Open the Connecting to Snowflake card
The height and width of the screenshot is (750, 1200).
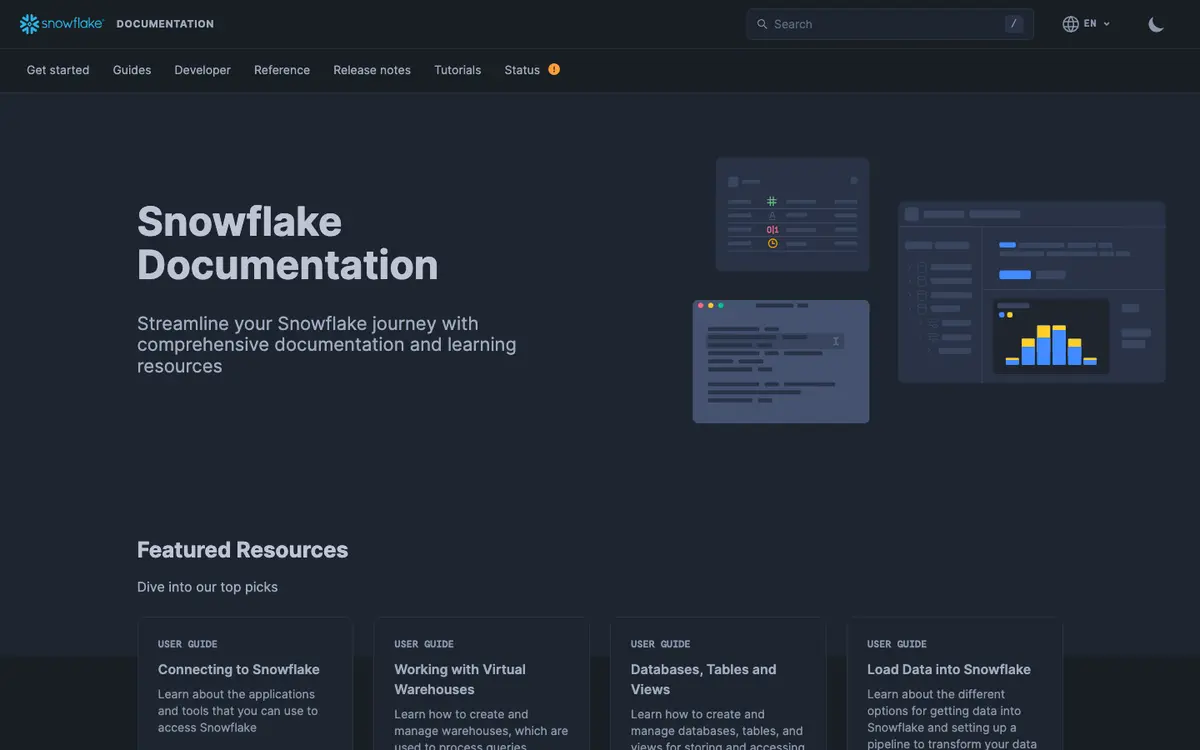tap(245, 684)
